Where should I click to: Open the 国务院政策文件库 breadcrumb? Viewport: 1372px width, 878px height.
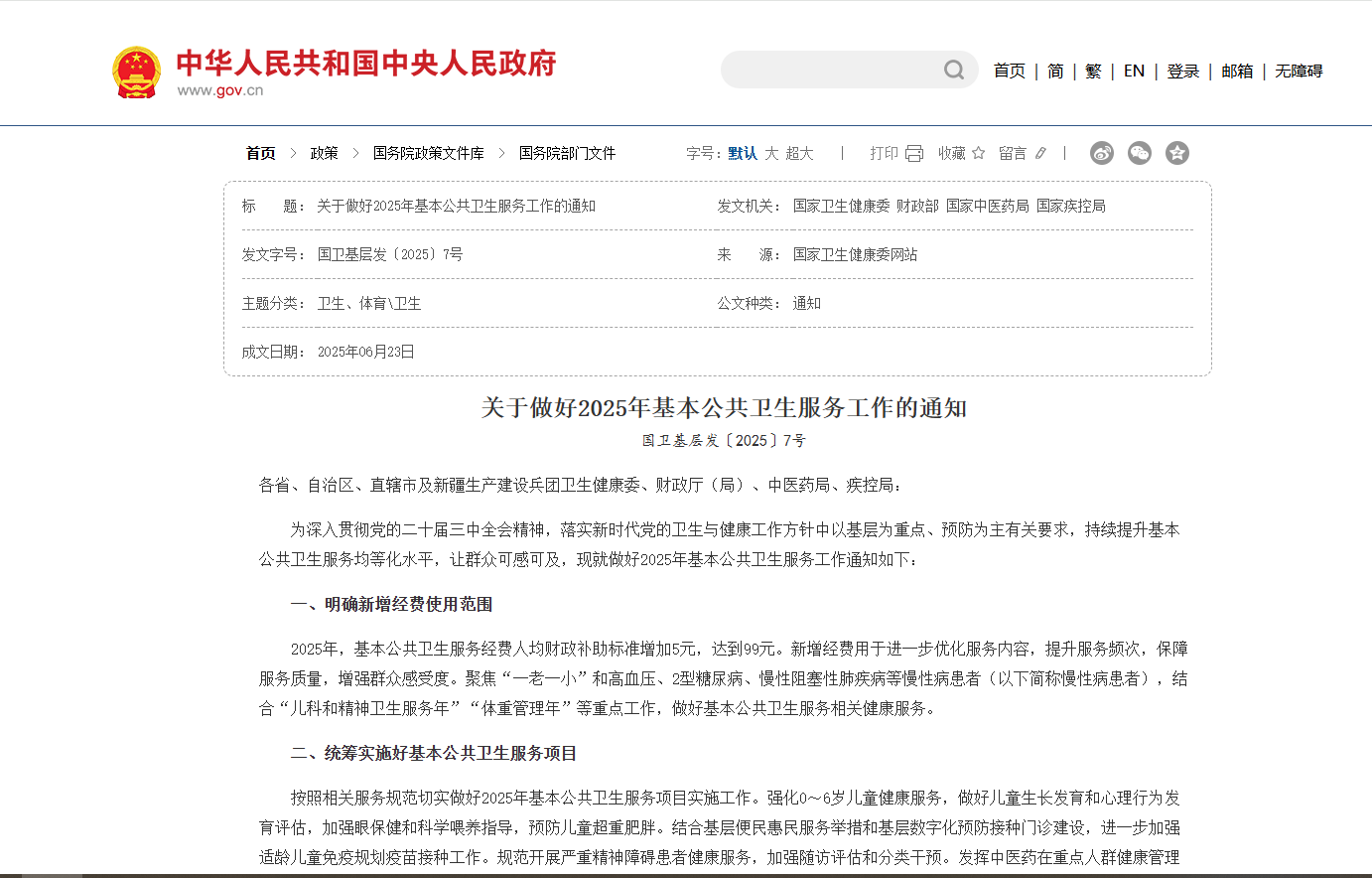coord(429,153)
